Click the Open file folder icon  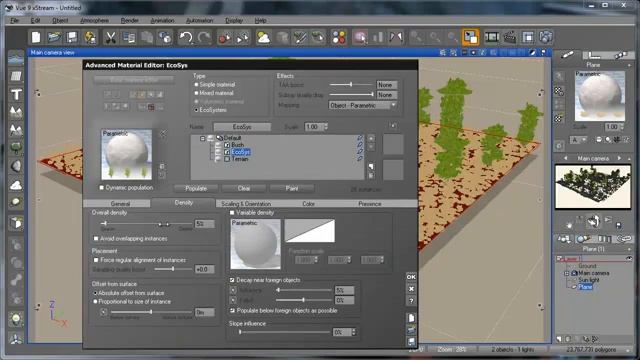click(54, 37)
